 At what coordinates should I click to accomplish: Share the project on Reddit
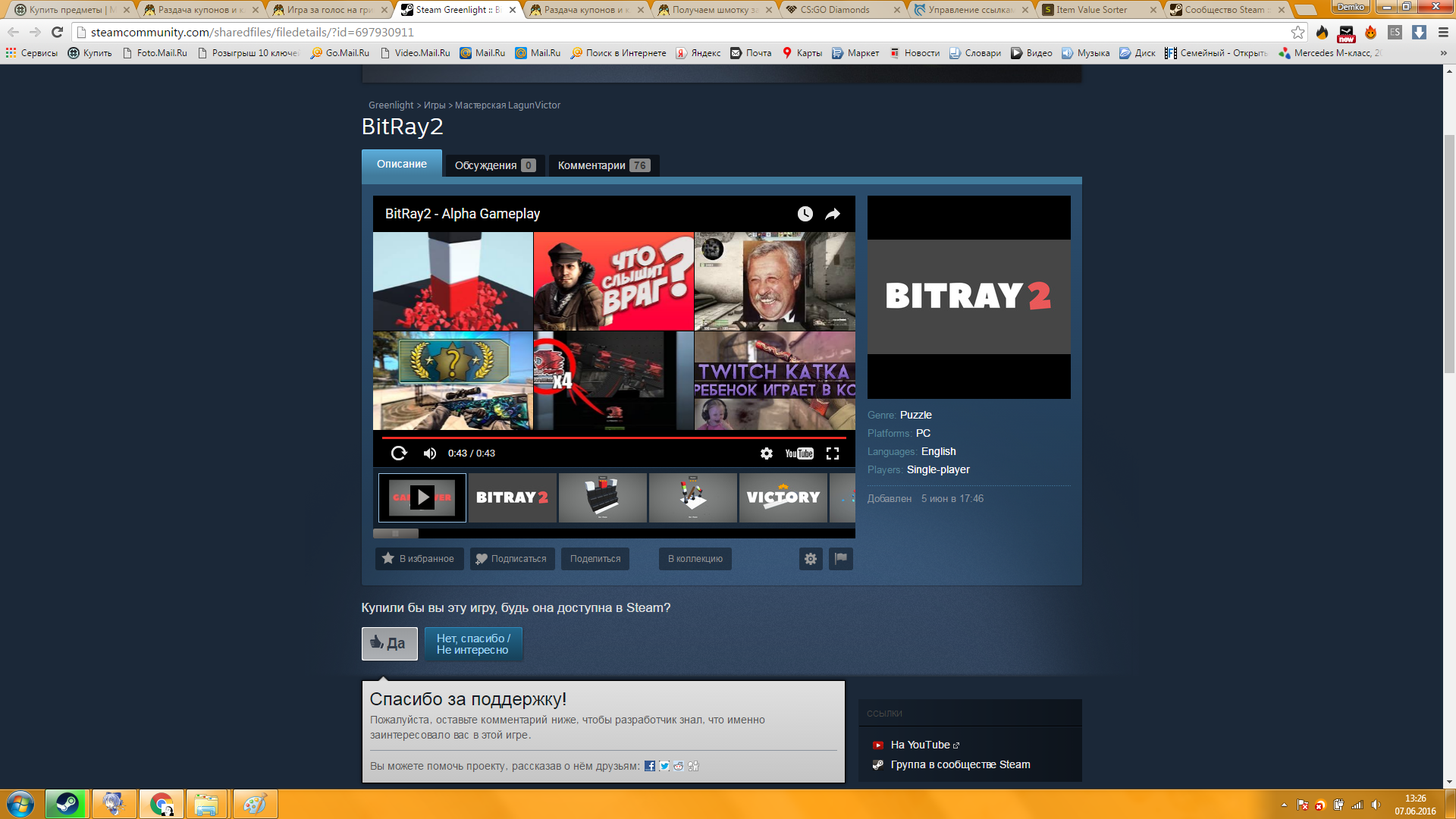[679, 766]
